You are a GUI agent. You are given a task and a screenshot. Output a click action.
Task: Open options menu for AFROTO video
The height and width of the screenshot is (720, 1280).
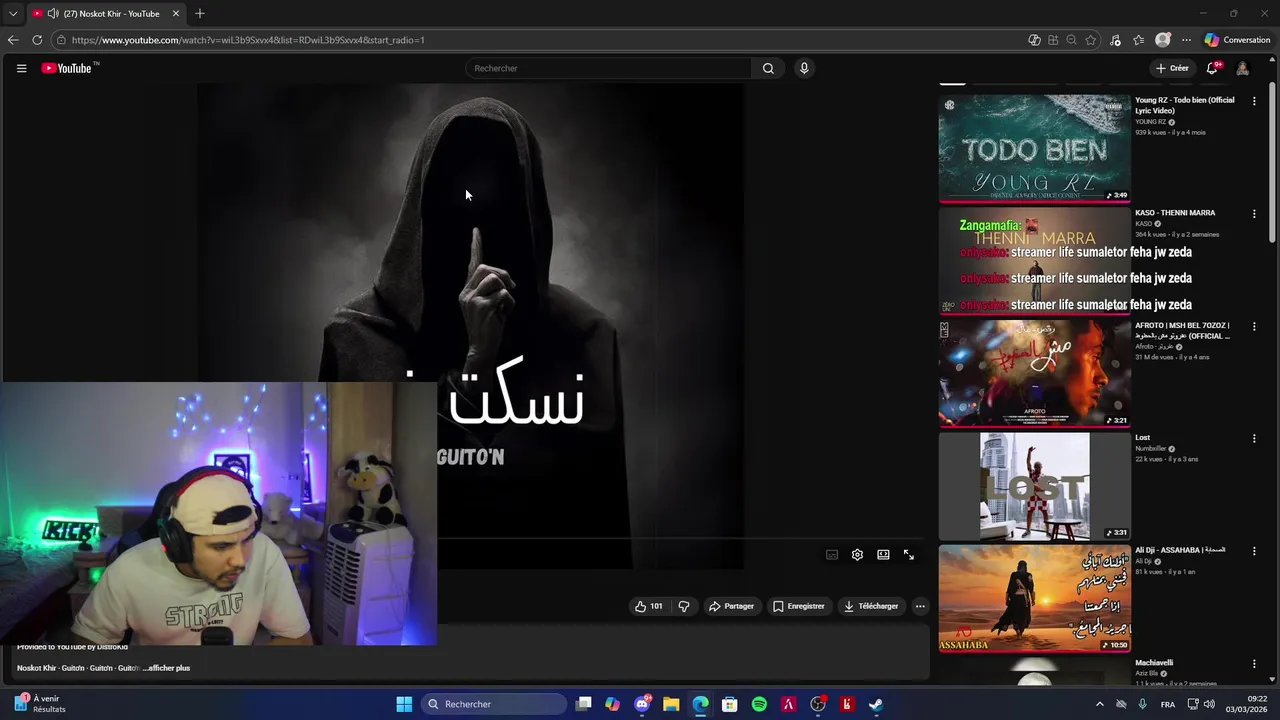point(1254,327)
